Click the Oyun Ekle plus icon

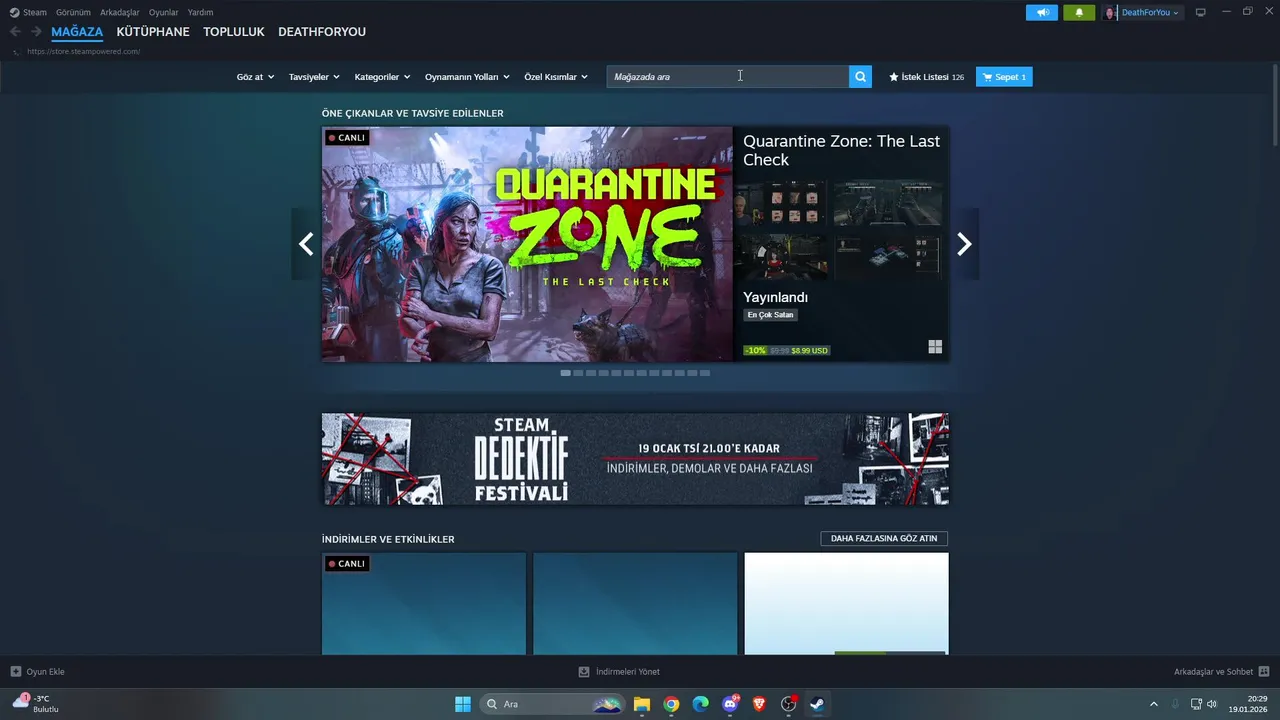[15, 672]
